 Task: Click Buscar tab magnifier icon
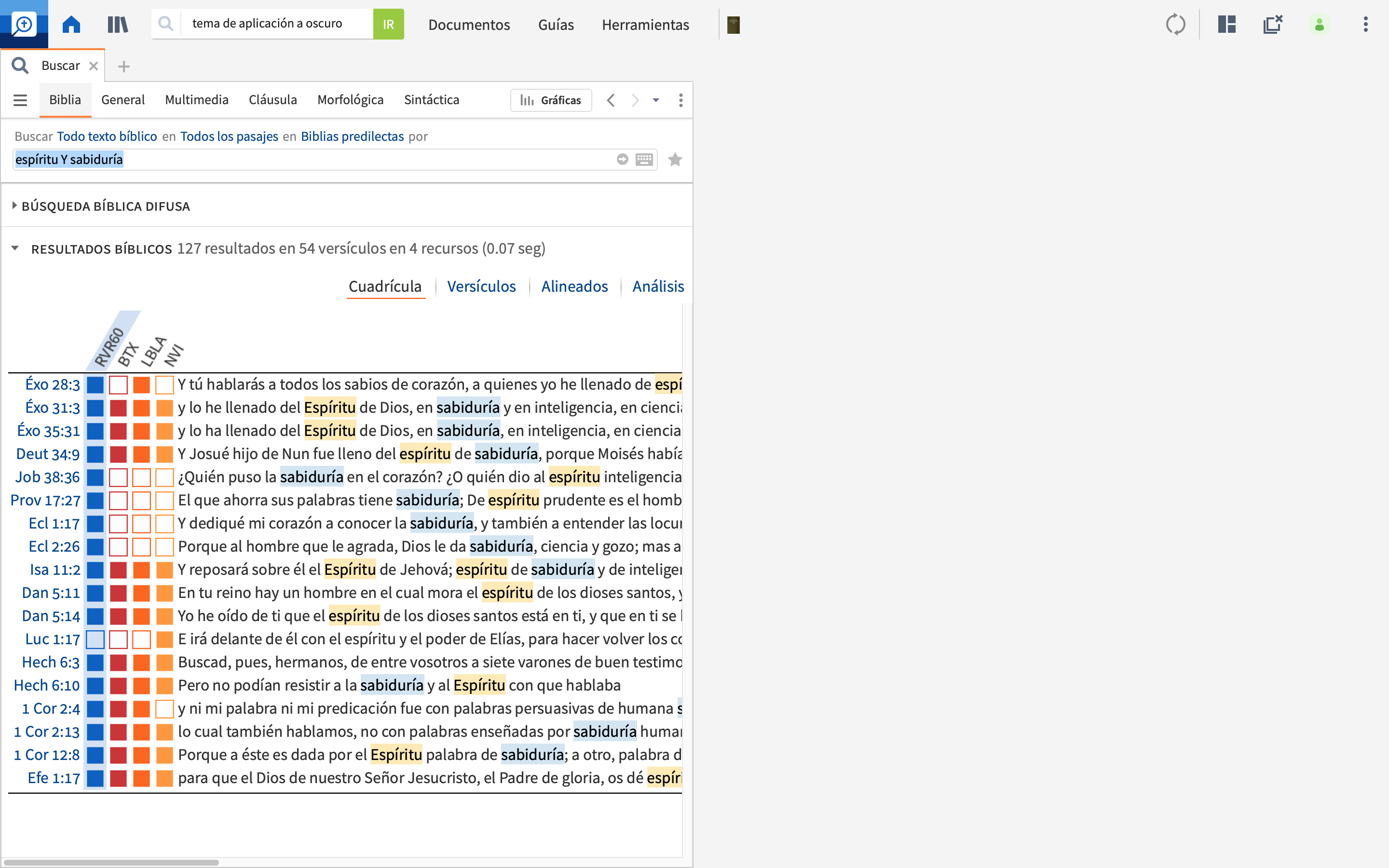tap(20, 66)
